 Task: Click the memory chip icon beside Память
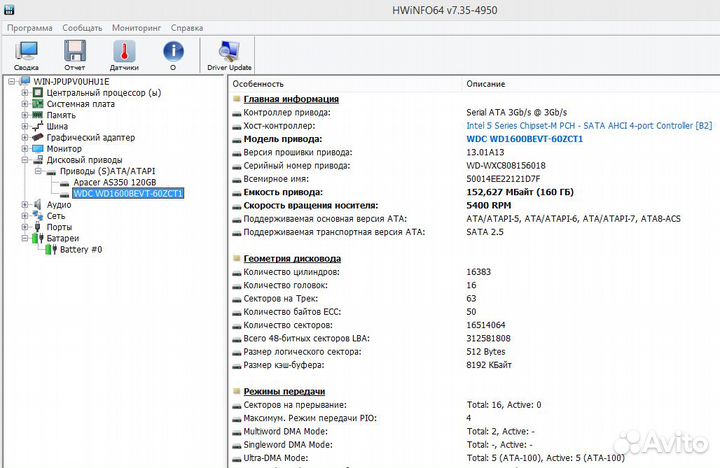(x=38, y=115)
